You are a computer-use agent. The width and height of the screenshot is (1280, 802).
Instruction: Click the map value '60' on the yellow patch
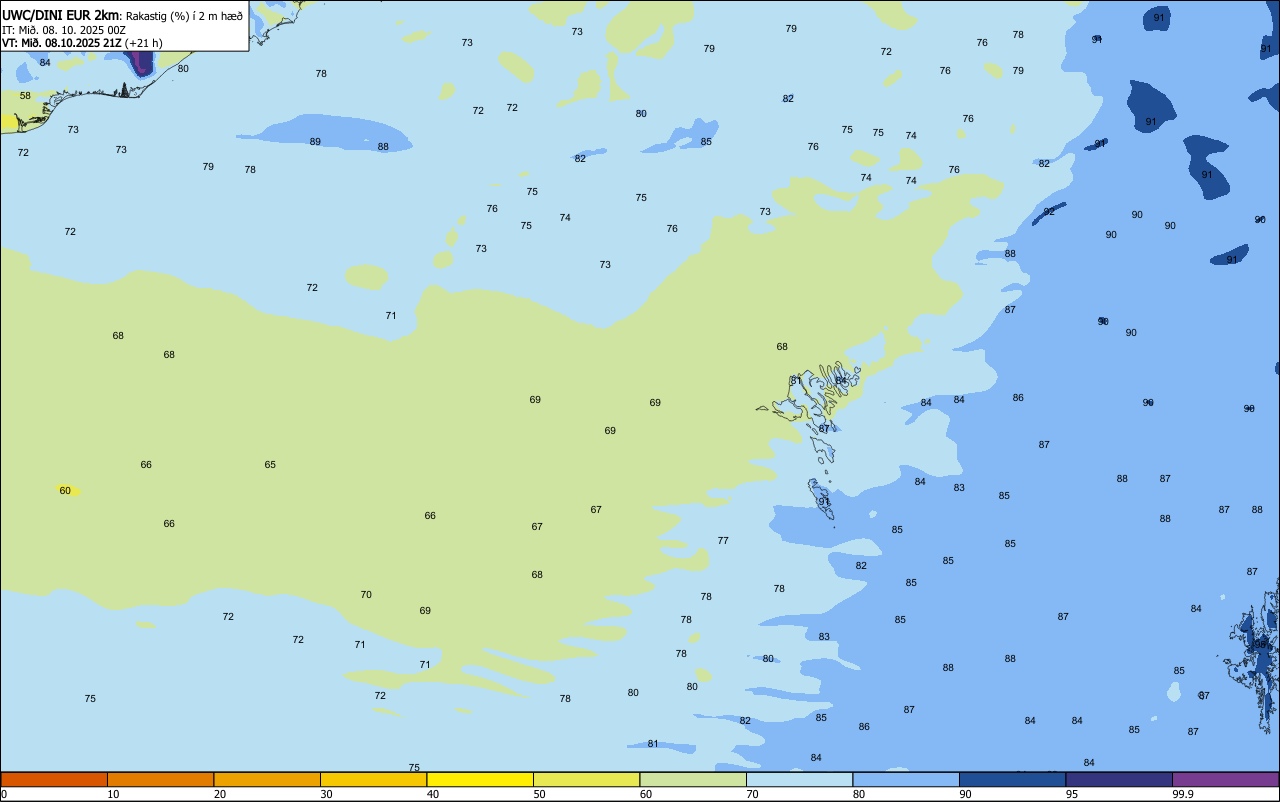[65, 491]
